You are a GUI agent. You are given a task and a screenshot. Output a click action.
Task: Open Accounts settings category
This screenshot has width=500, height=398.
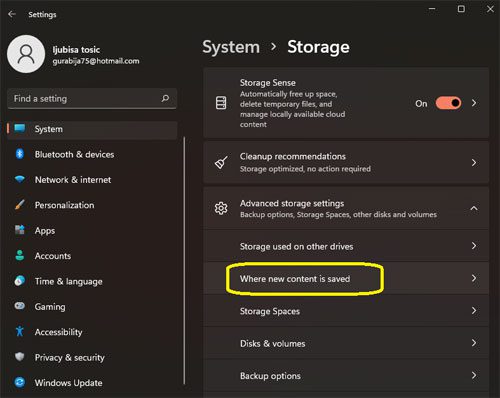[x=92, y=256]
